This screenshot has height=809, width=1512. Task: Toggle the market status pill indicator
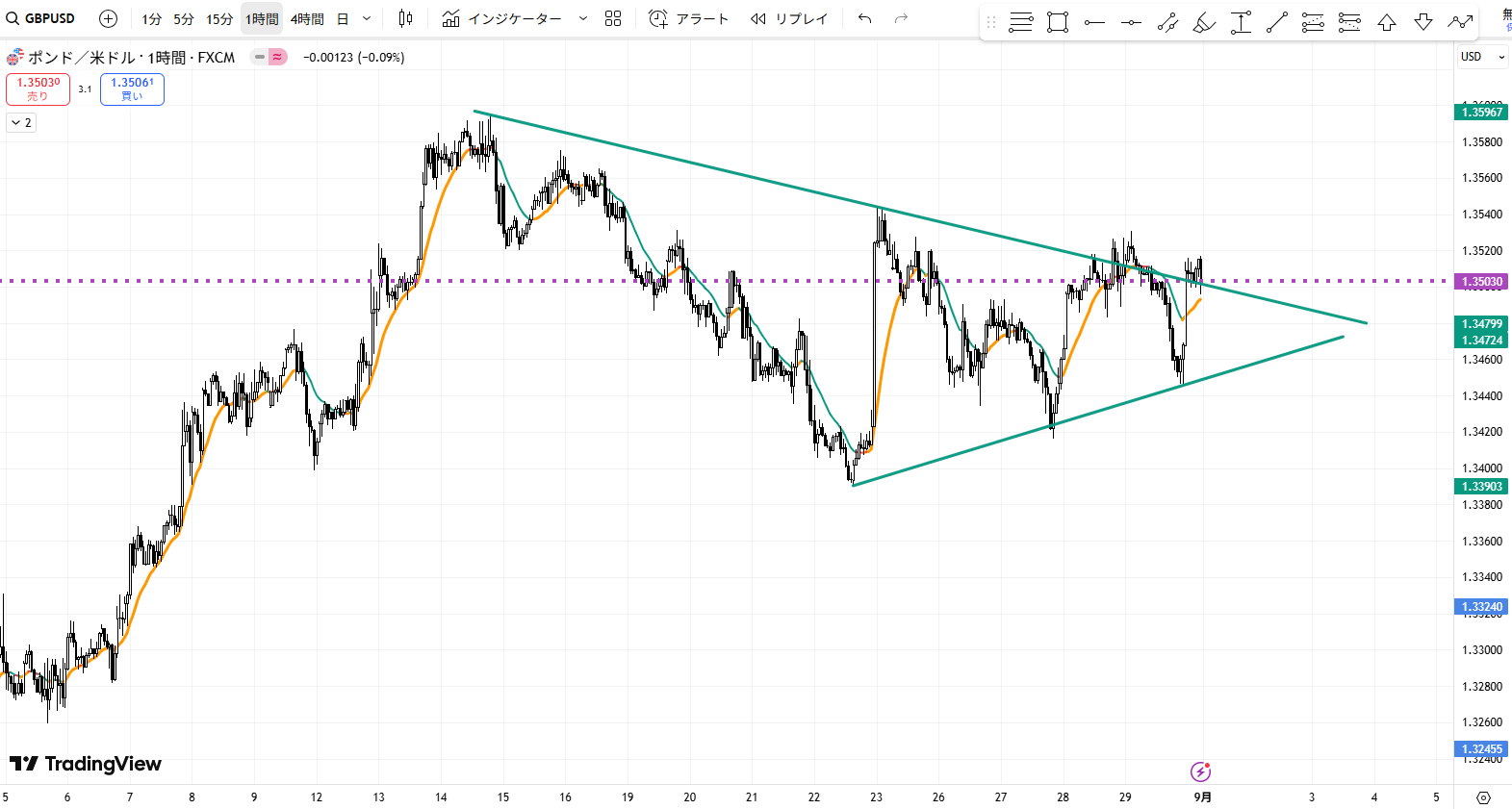click(x=260, y=57)
